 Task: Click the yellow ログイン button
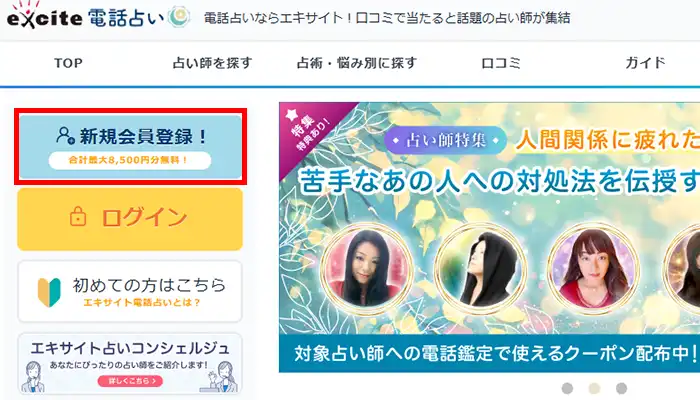130,219
